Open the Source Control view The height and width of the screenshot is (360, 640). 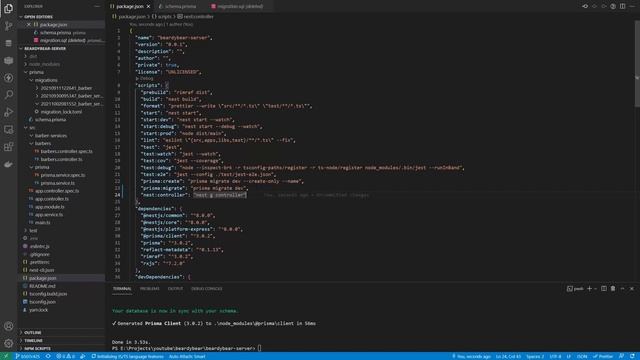click(x=8, y=26)
